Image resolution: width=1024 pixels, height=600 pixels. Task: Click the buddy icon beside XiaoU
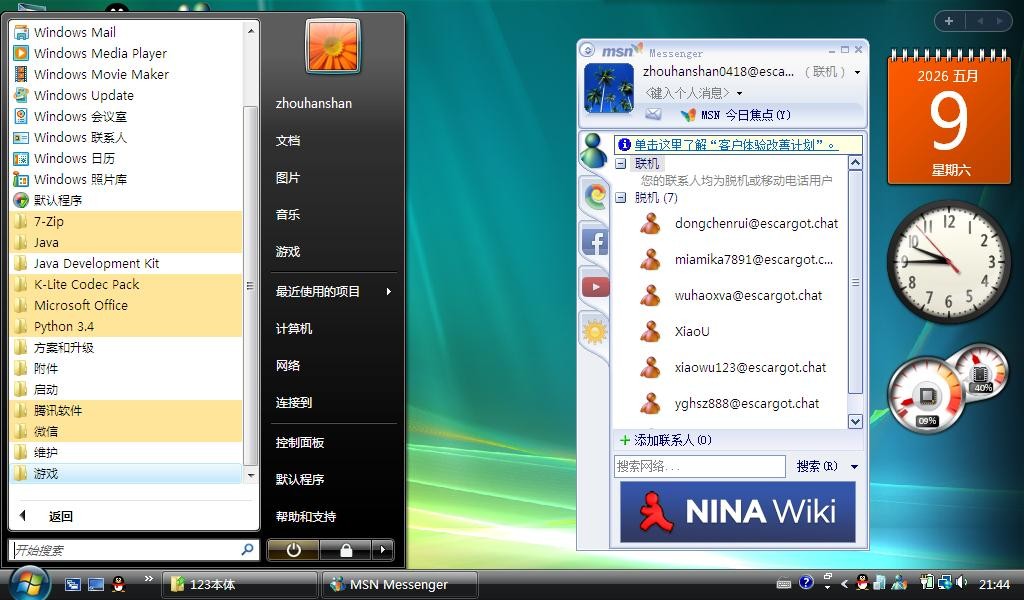650,332
